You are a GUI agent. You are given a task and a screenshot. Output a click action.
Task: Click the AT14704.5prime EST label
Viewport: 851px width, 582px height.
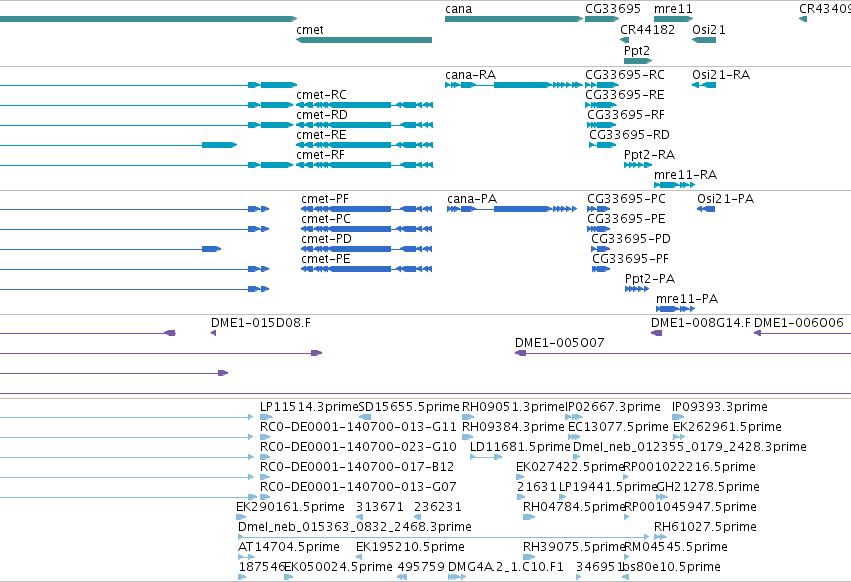(289, 547)
